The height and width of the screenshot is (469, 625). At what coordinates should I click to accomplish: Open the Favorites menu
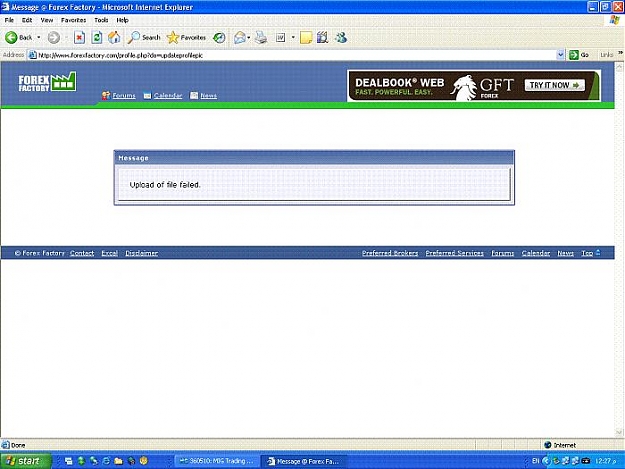[x=73, y=20]
